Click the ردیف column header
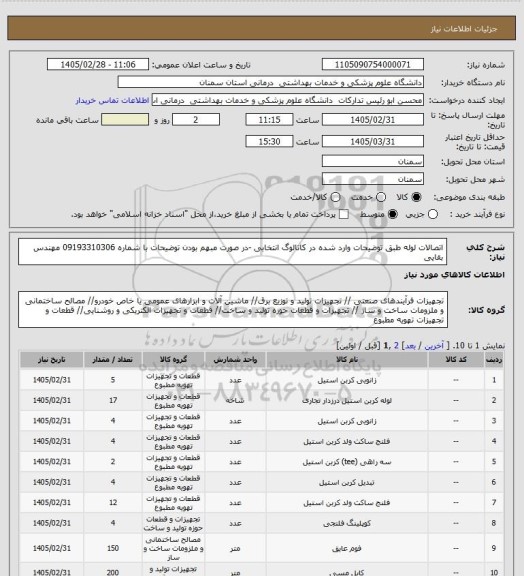 tap(494, 360)
